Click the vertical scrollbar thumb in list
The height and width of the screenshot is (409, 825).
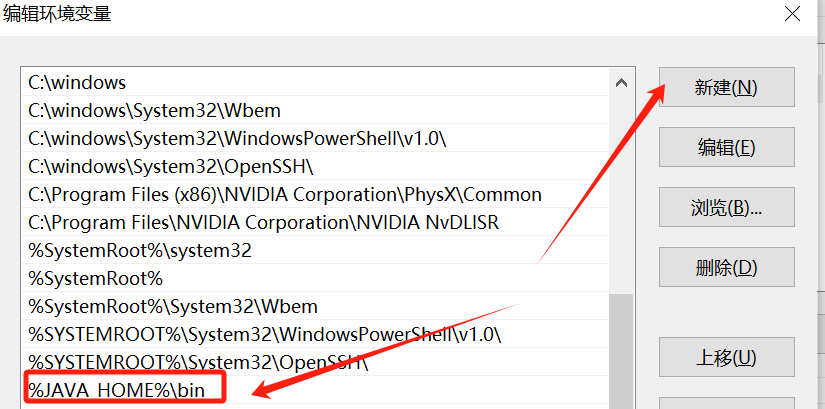pos(621,351)
